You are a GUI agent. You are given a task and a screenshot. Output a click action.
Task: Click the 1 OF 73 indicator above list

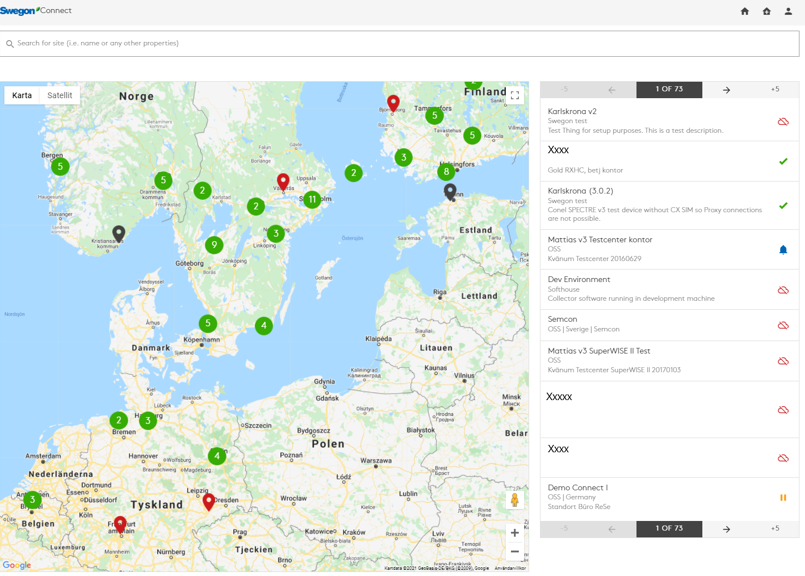tap(669, 89)
